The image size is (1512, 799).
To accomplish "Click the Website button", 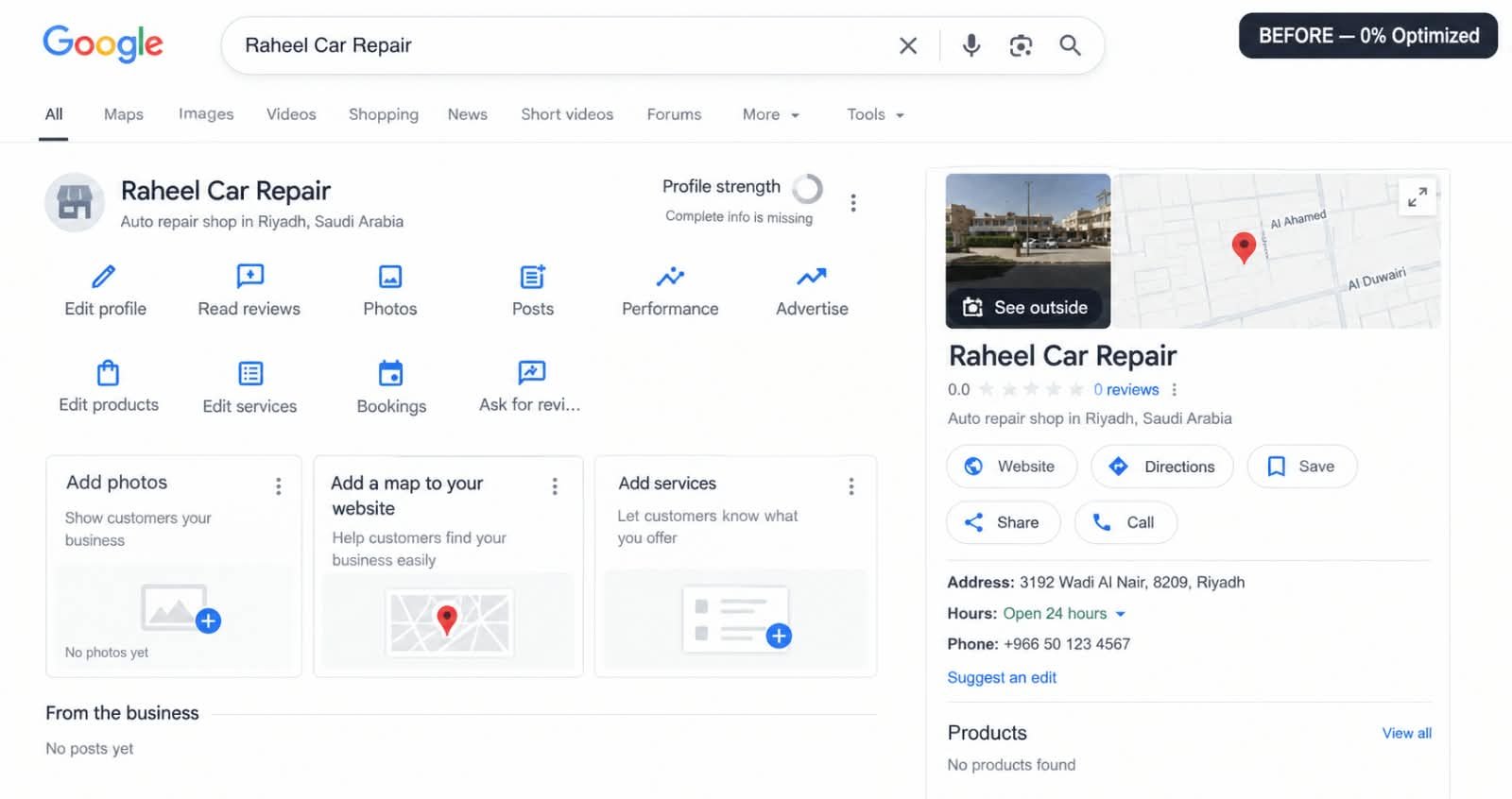I will coord(1011,467).
